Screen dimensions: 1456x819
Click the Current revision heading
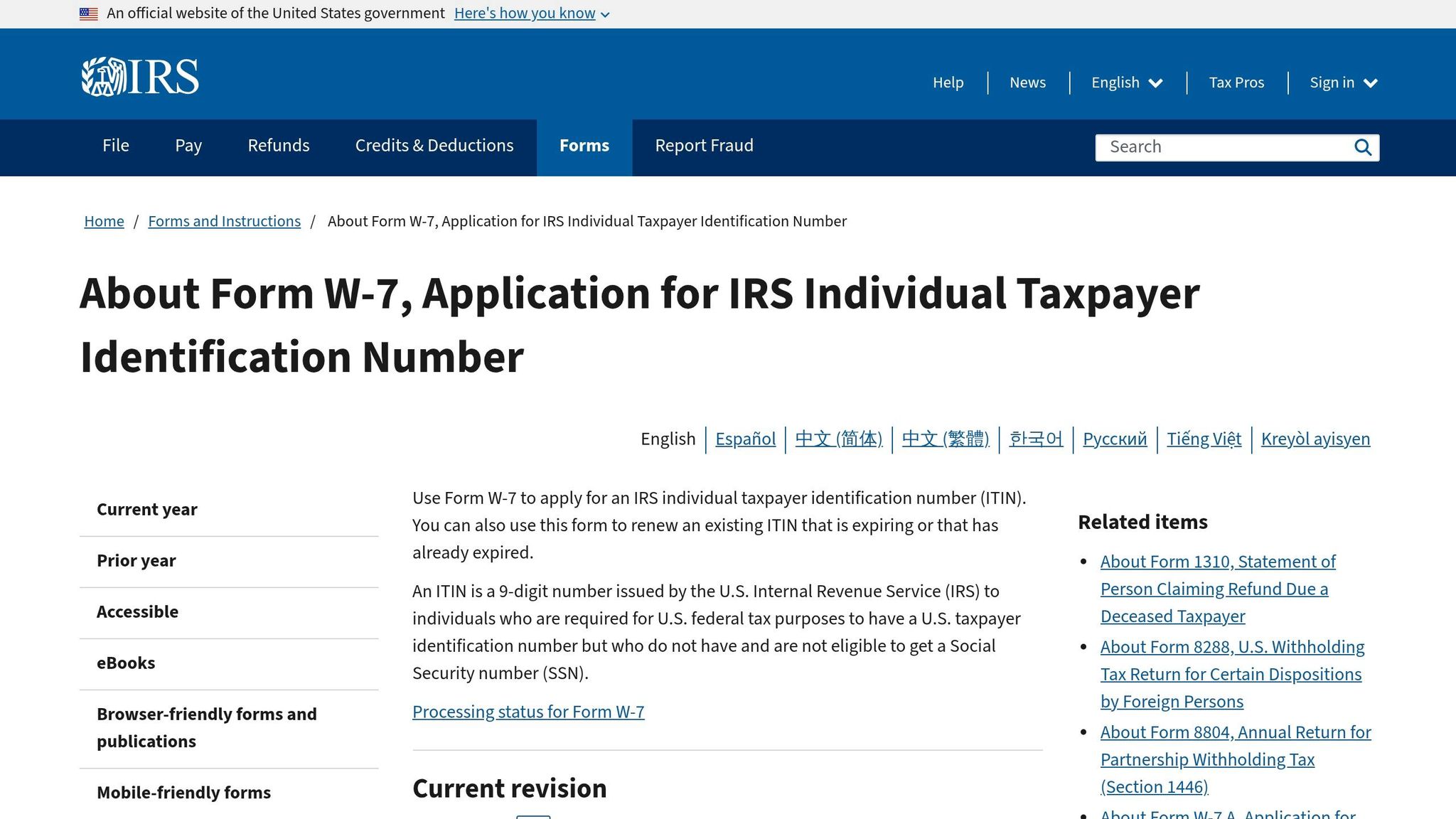pyautogui.click(x=510, y=788)
